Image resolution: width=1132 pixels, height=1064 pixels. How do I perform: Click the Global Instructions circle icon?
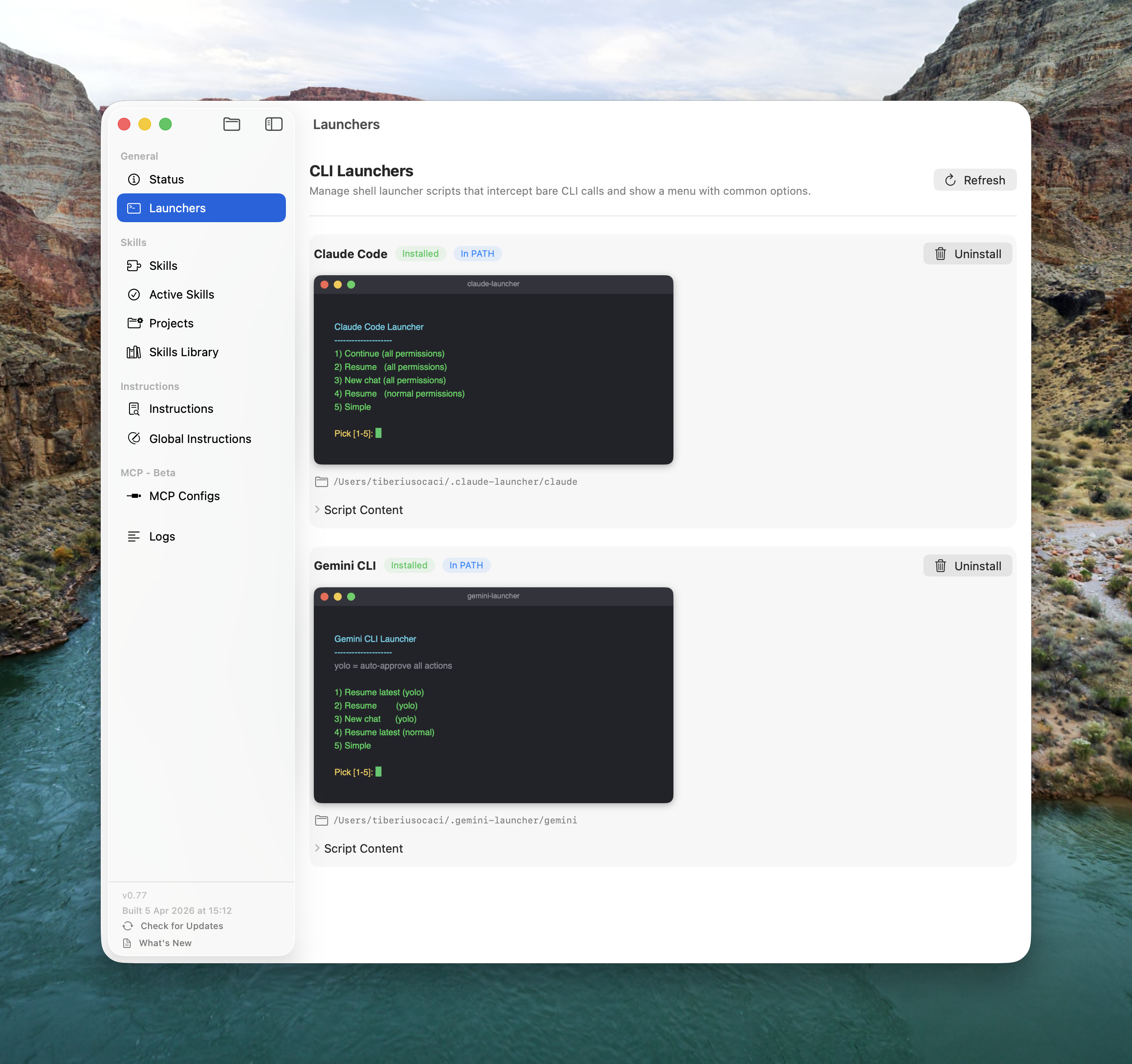(x=134, y=438)
